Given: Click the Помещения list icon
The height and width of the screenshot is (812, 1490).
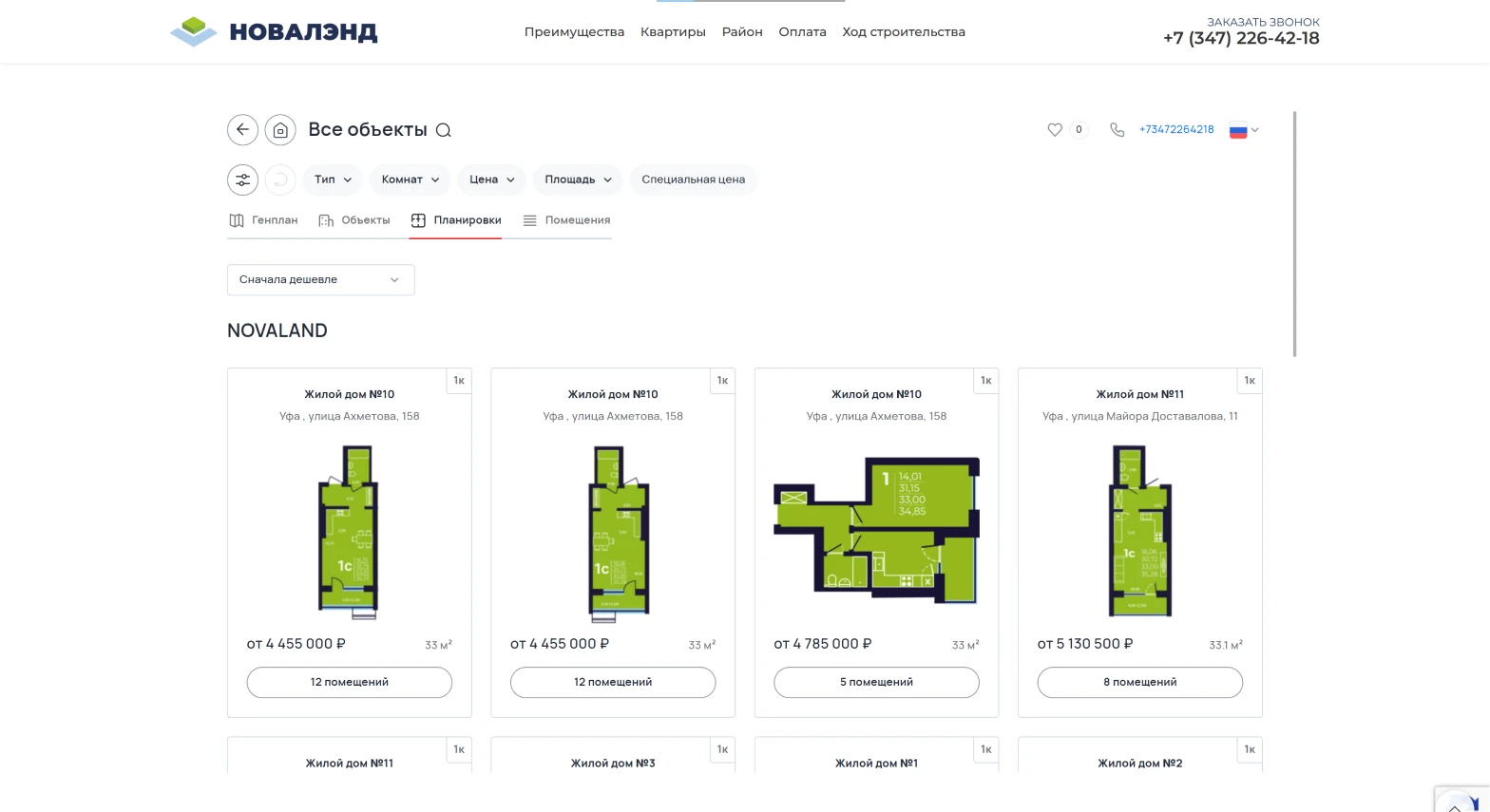Looking at the screenshot, I should 530,220.
